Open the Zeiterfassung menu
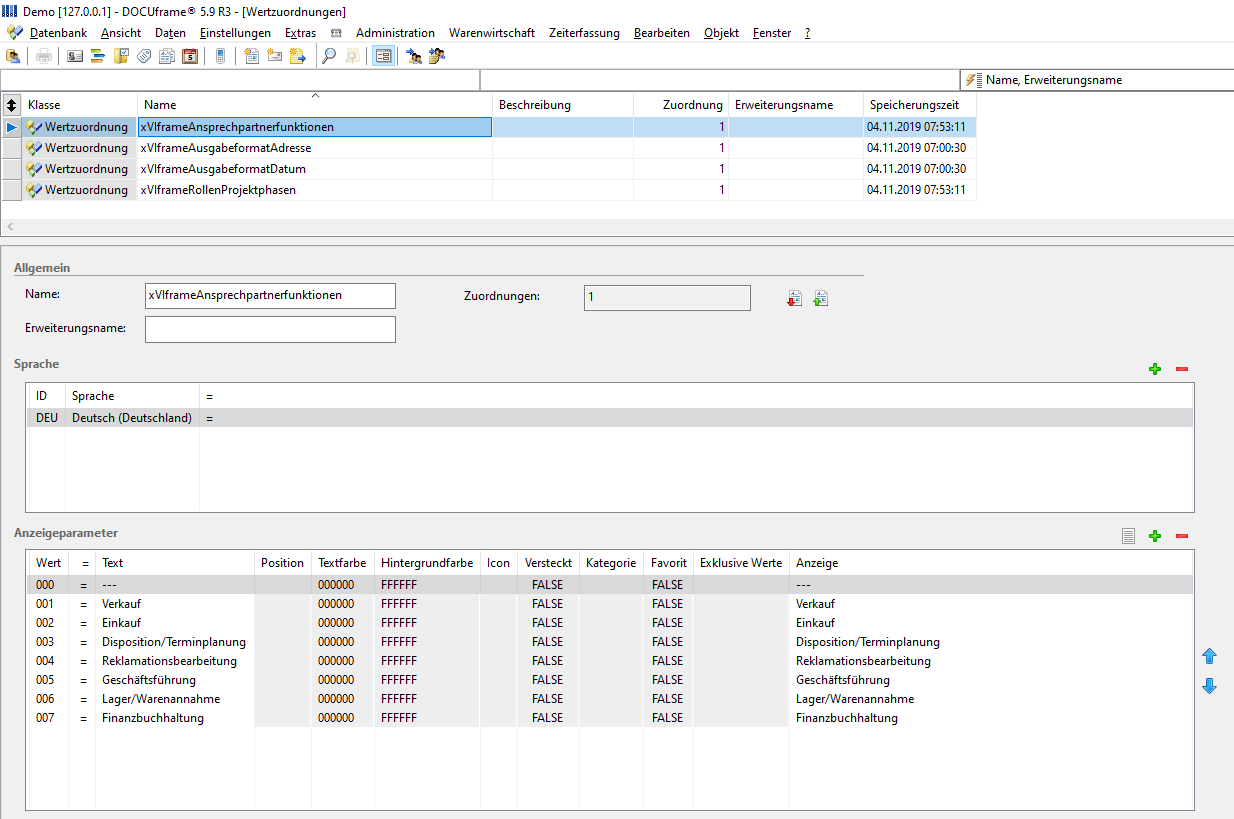 [x=584, y=33]
